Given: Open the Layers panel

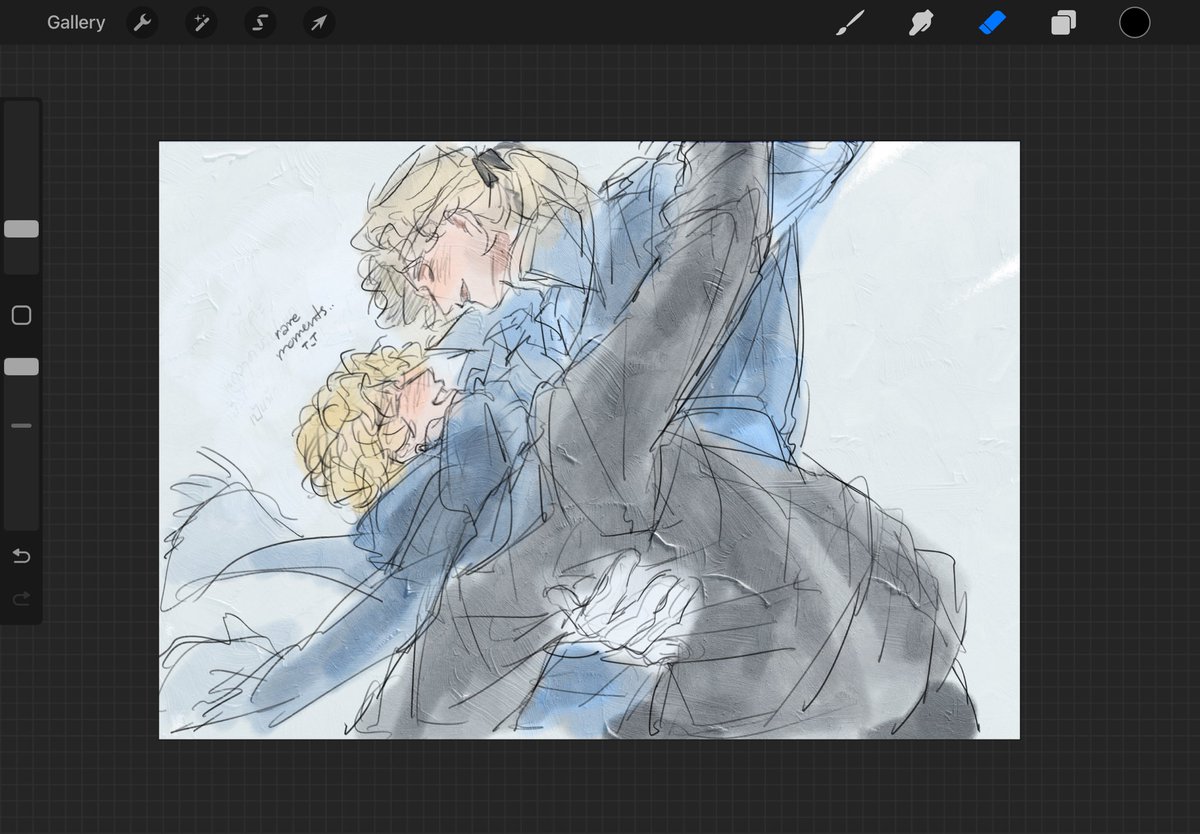Looking at the screenshot, I should click(1063, 22).
